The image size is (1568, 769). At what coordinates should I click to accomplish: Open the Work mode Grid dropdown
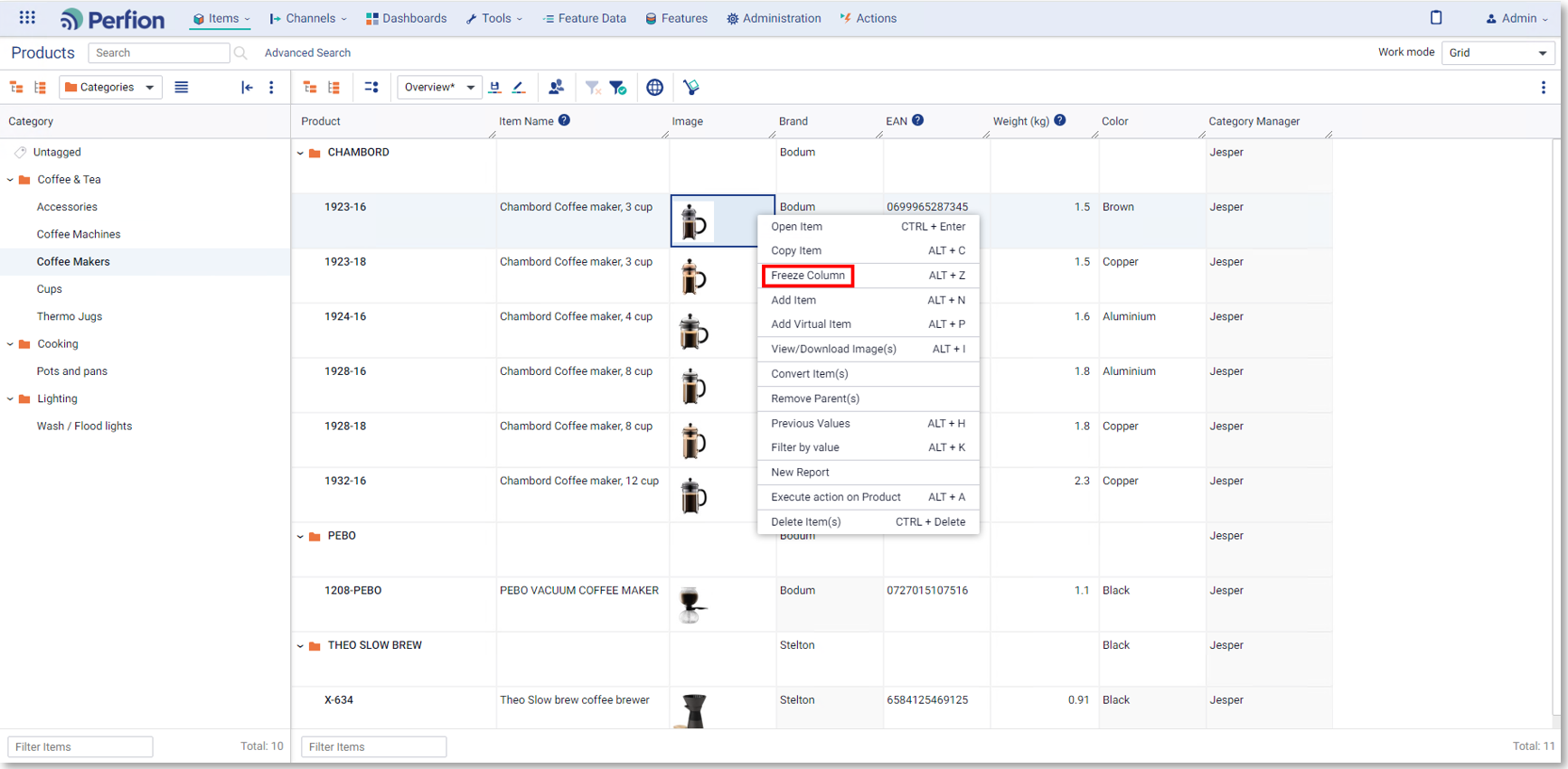1498,52
